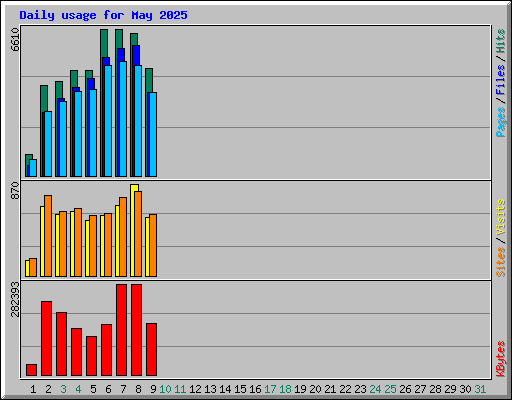This screenshot has width=512, height=400.
Task: Click the 'Daily usage for May 2025' title
Action: point(103,15)
